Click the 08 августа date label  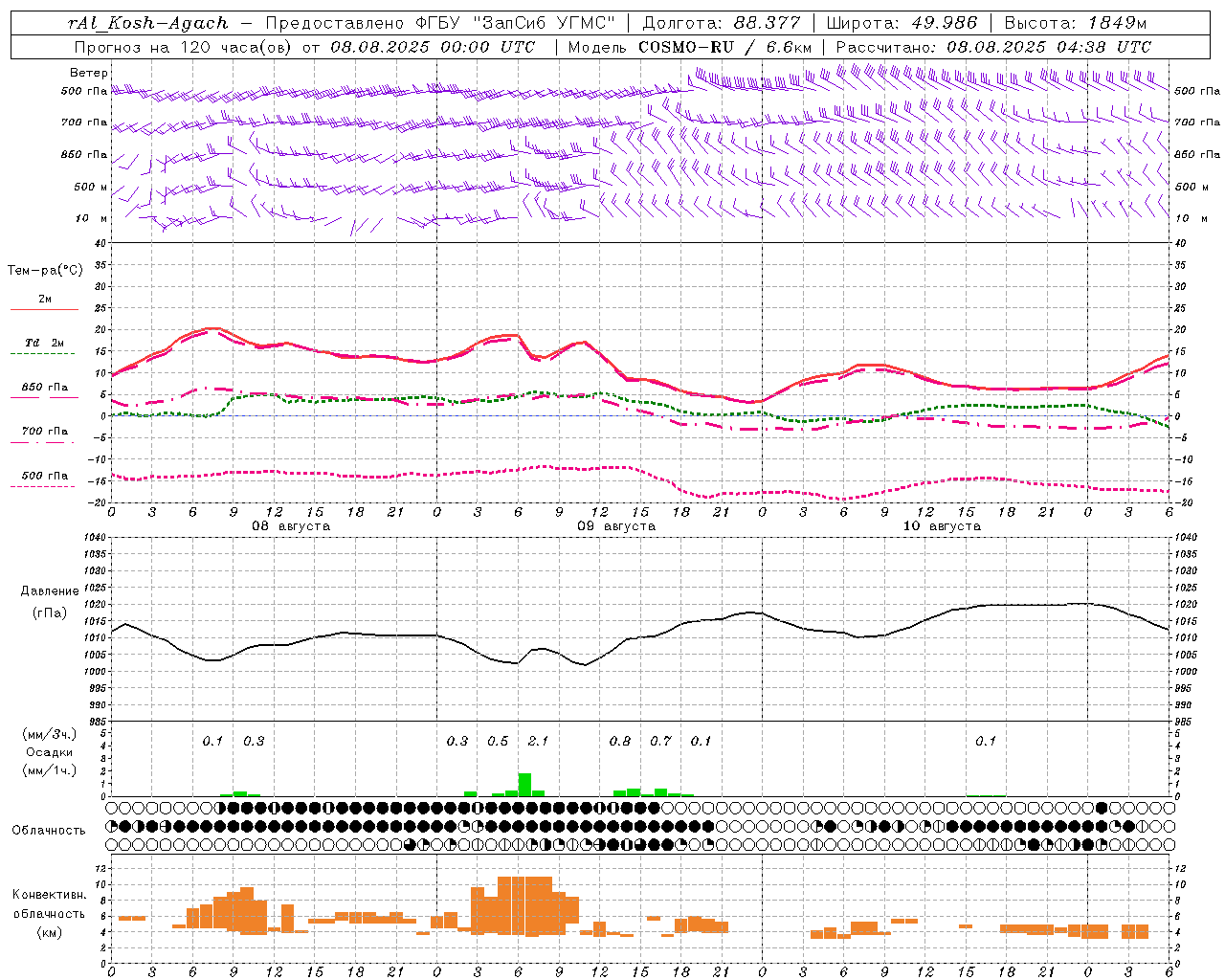coord(291,526)
